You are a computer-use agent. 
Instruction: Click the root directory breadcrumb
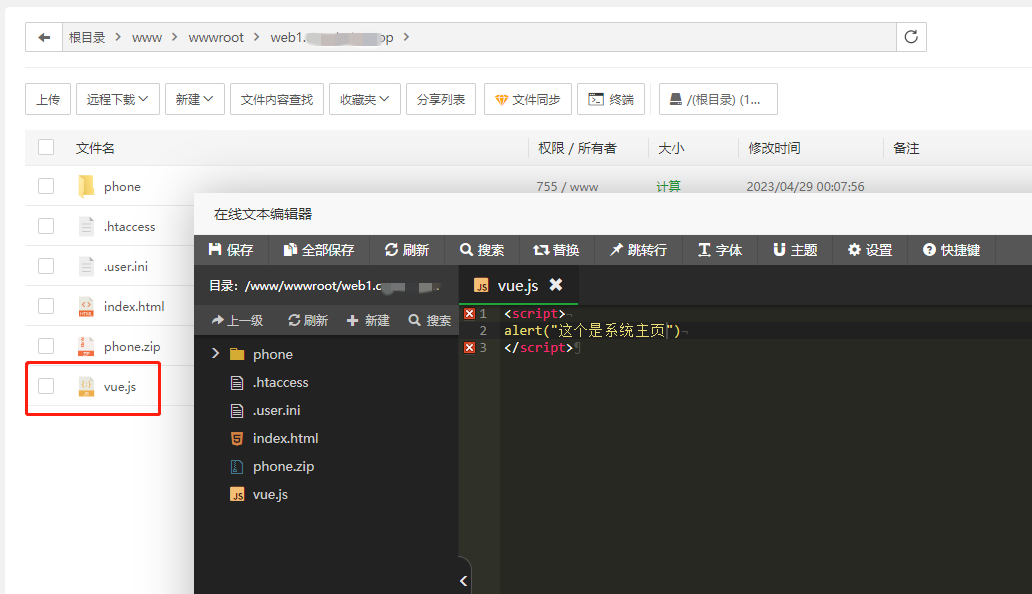click(x=87, y=37)
